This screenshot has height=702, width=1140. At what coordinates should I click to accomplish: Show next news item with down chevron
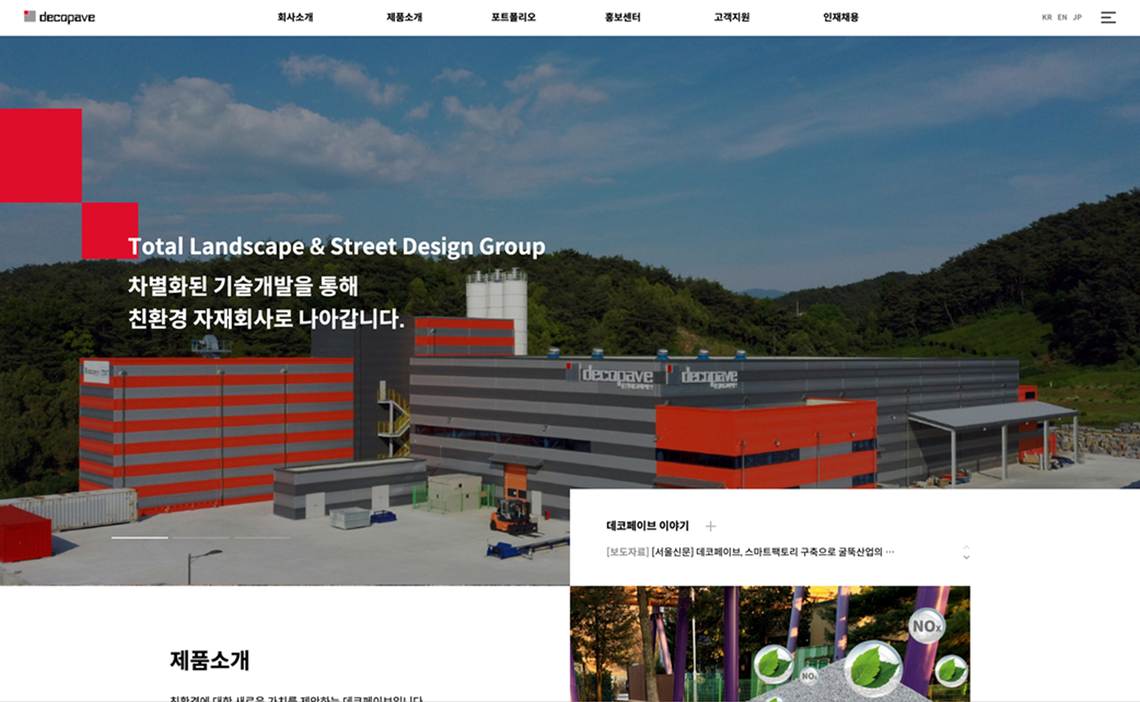pos(966,557)
